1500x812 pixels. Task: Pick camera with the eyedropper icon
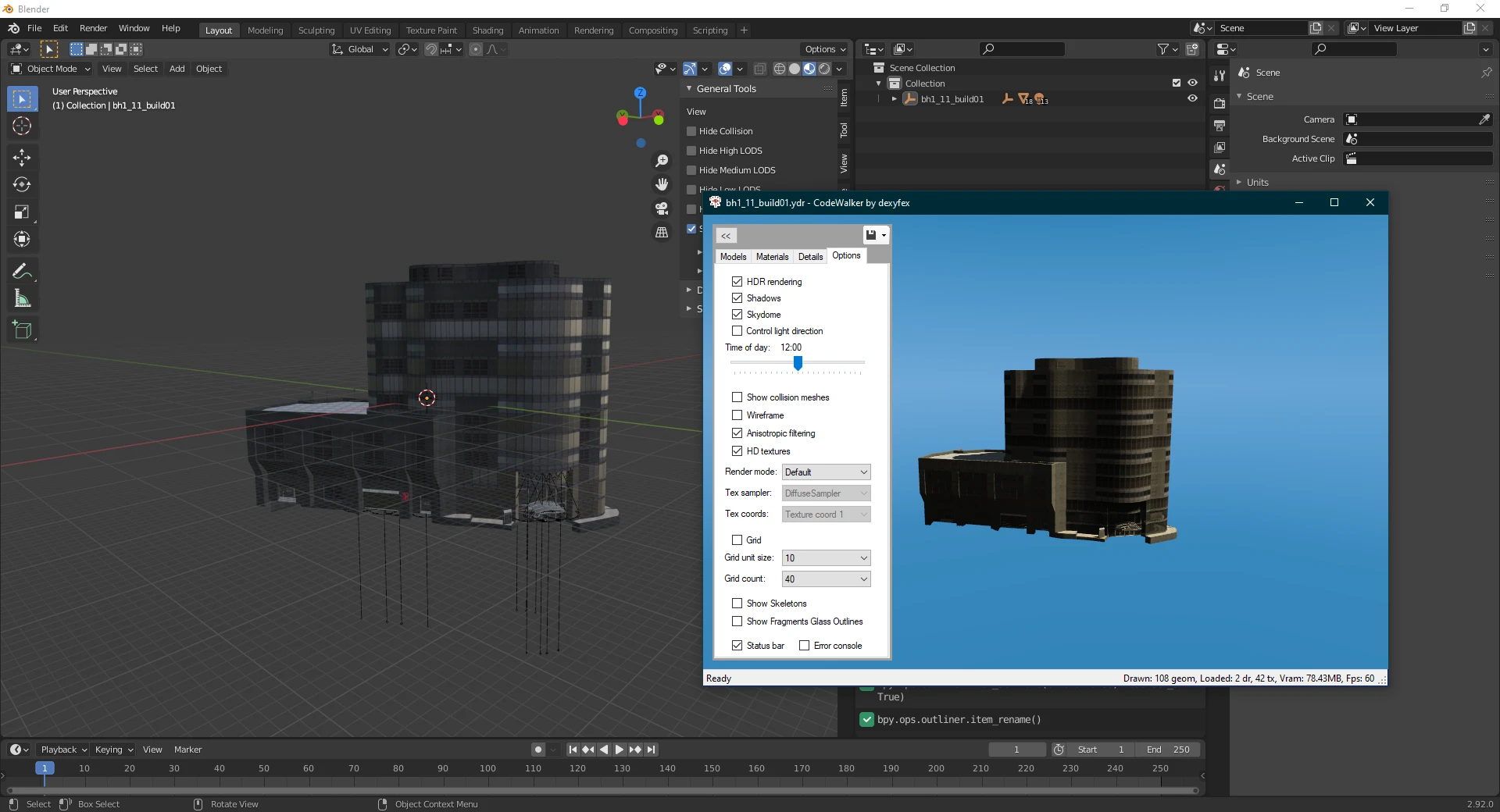coord(1485,119)
